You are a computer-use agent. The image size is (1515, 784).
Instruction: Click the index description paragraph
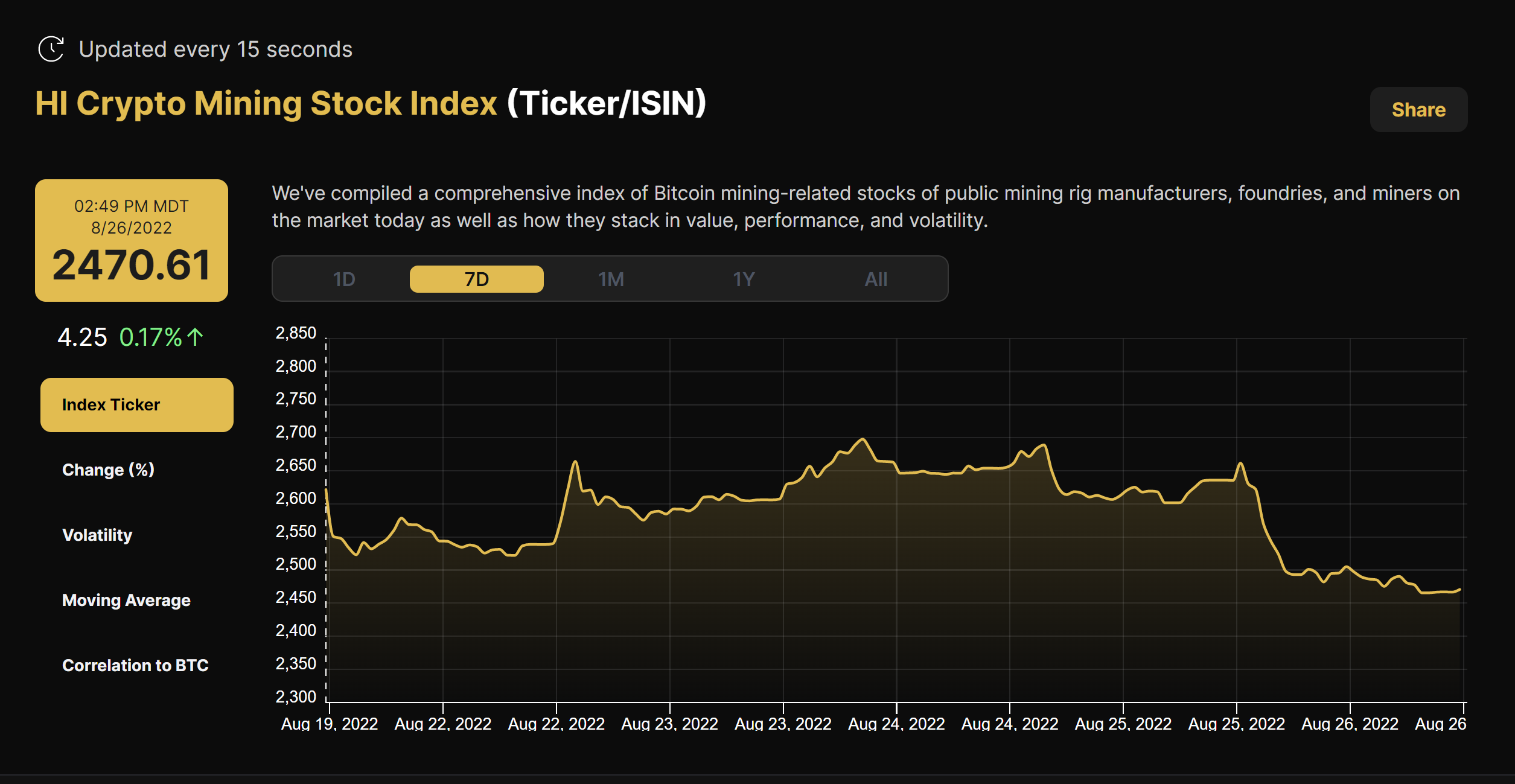point(866,206)
